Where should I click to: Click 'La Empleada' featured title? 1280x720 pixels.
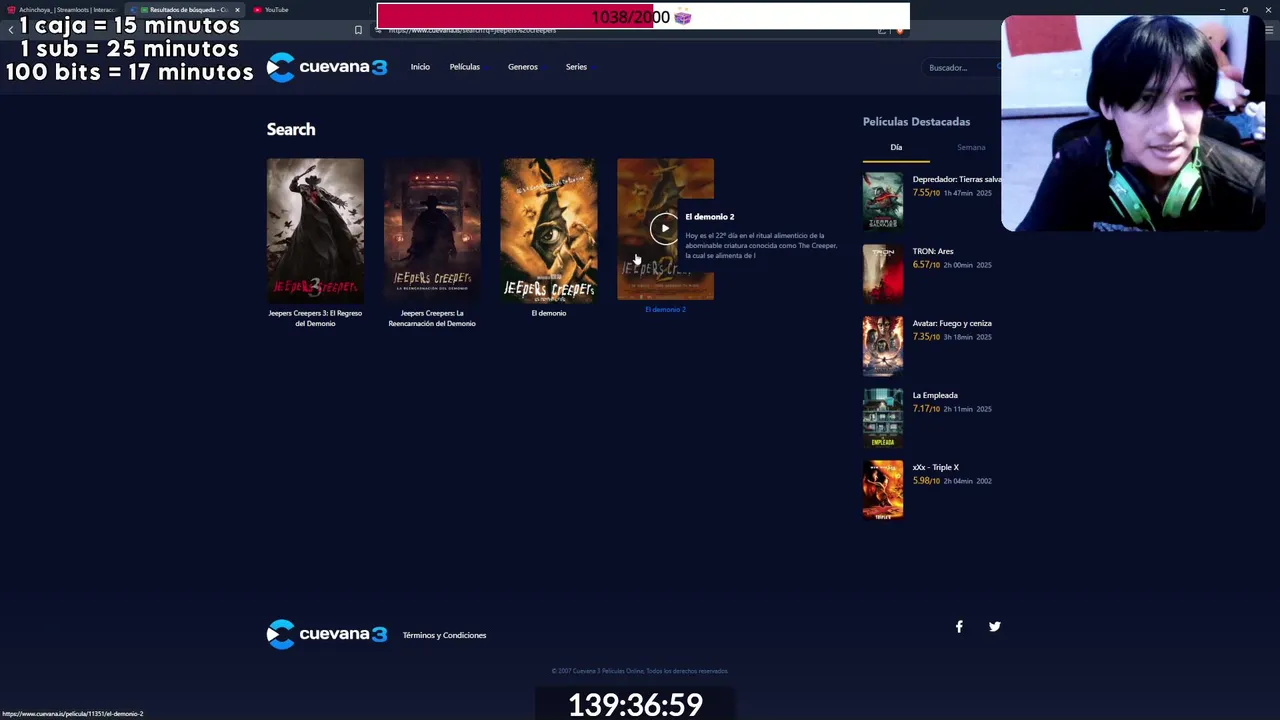[935, 395]
